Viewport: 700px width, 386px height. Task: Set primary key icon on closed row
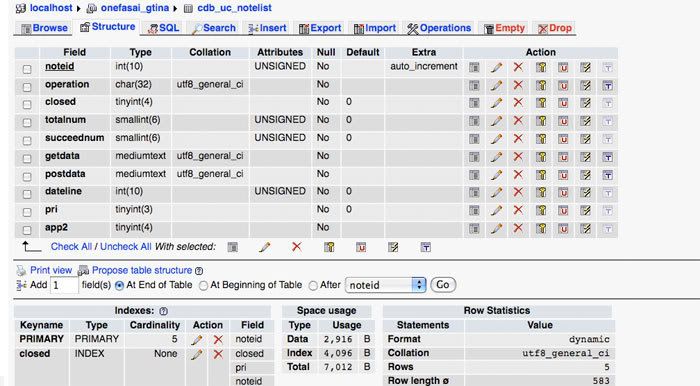[541, 103]
